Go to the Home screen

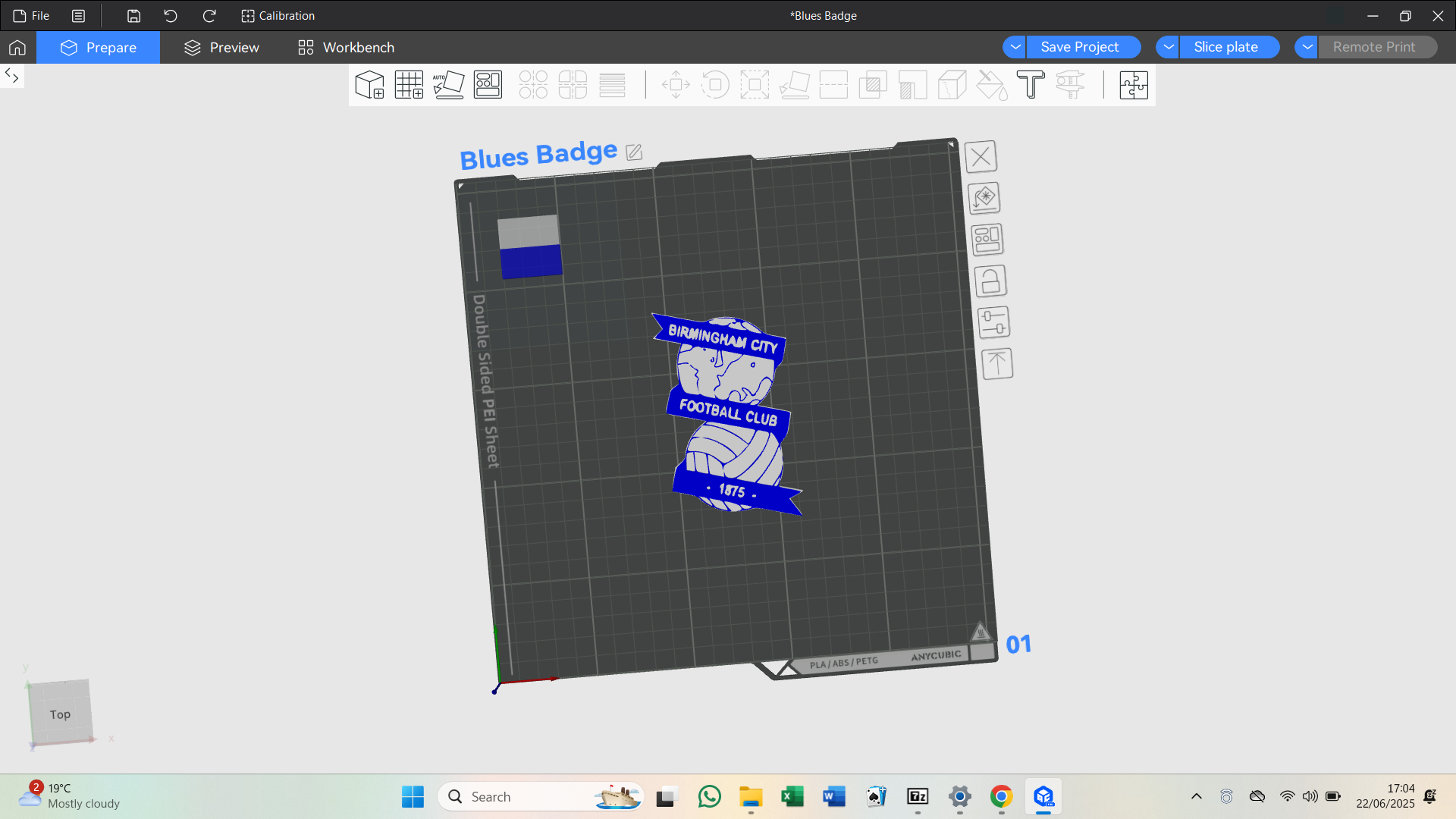pos(17,48)
